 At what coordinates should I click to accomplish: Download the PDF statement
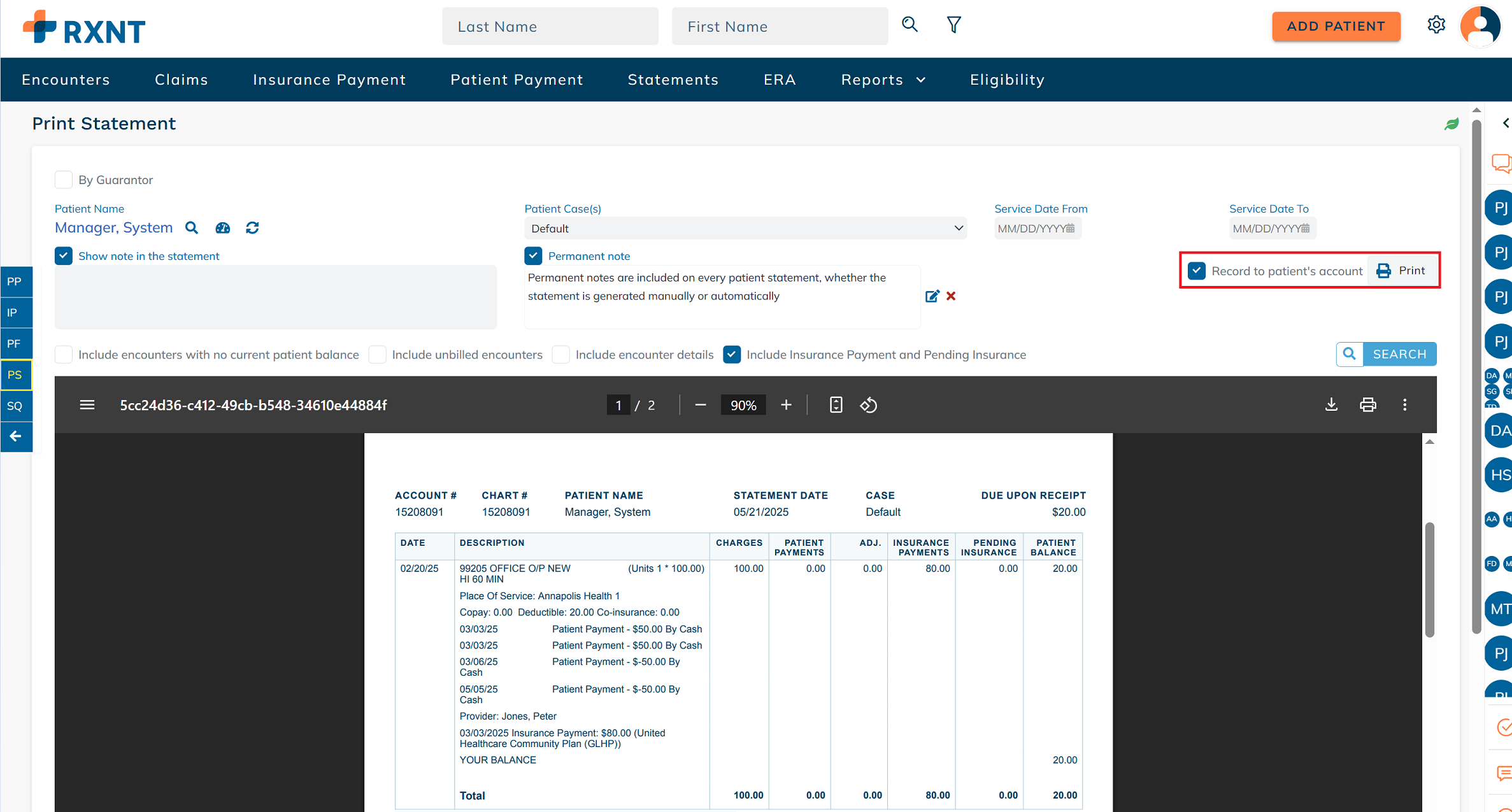[1331, 405]
